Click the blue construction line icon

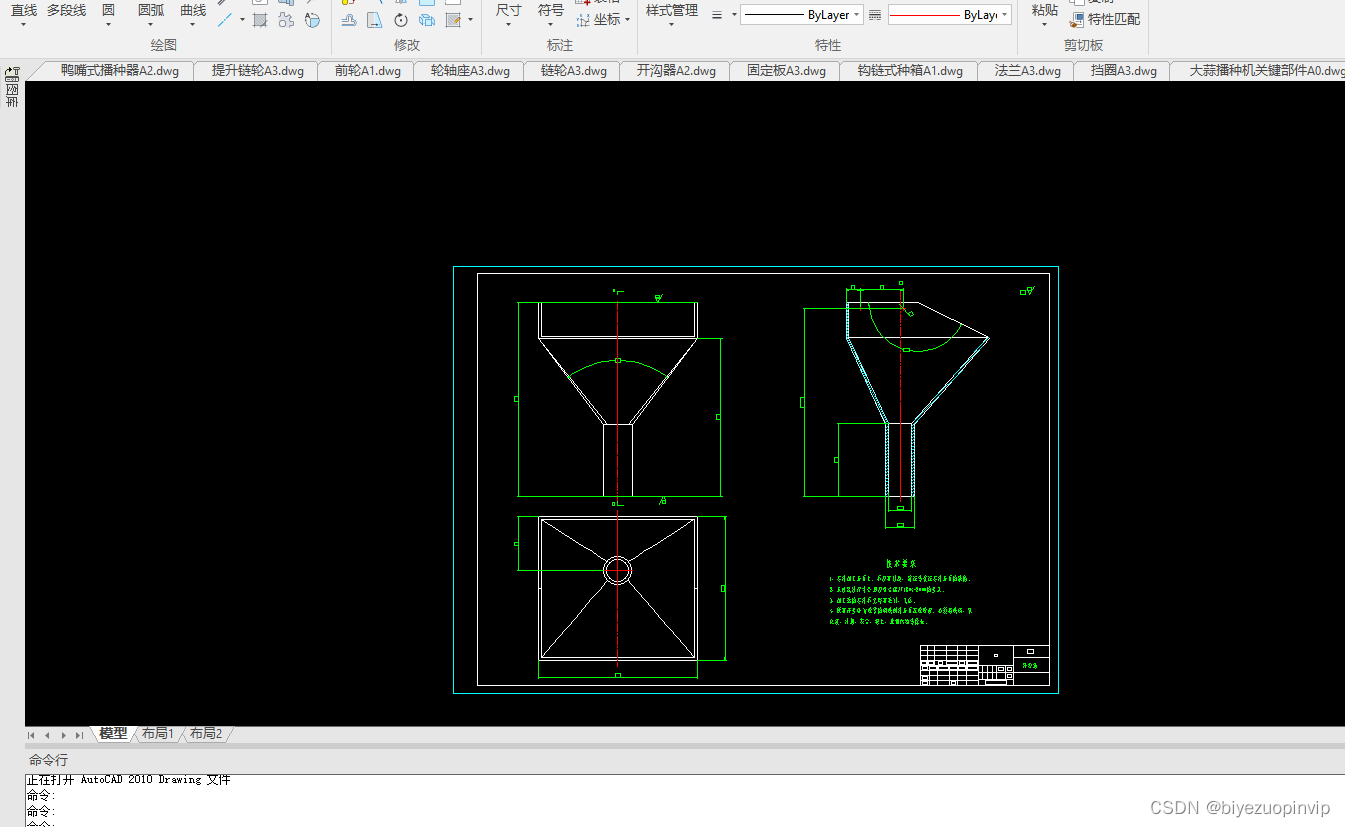point(226,19)
